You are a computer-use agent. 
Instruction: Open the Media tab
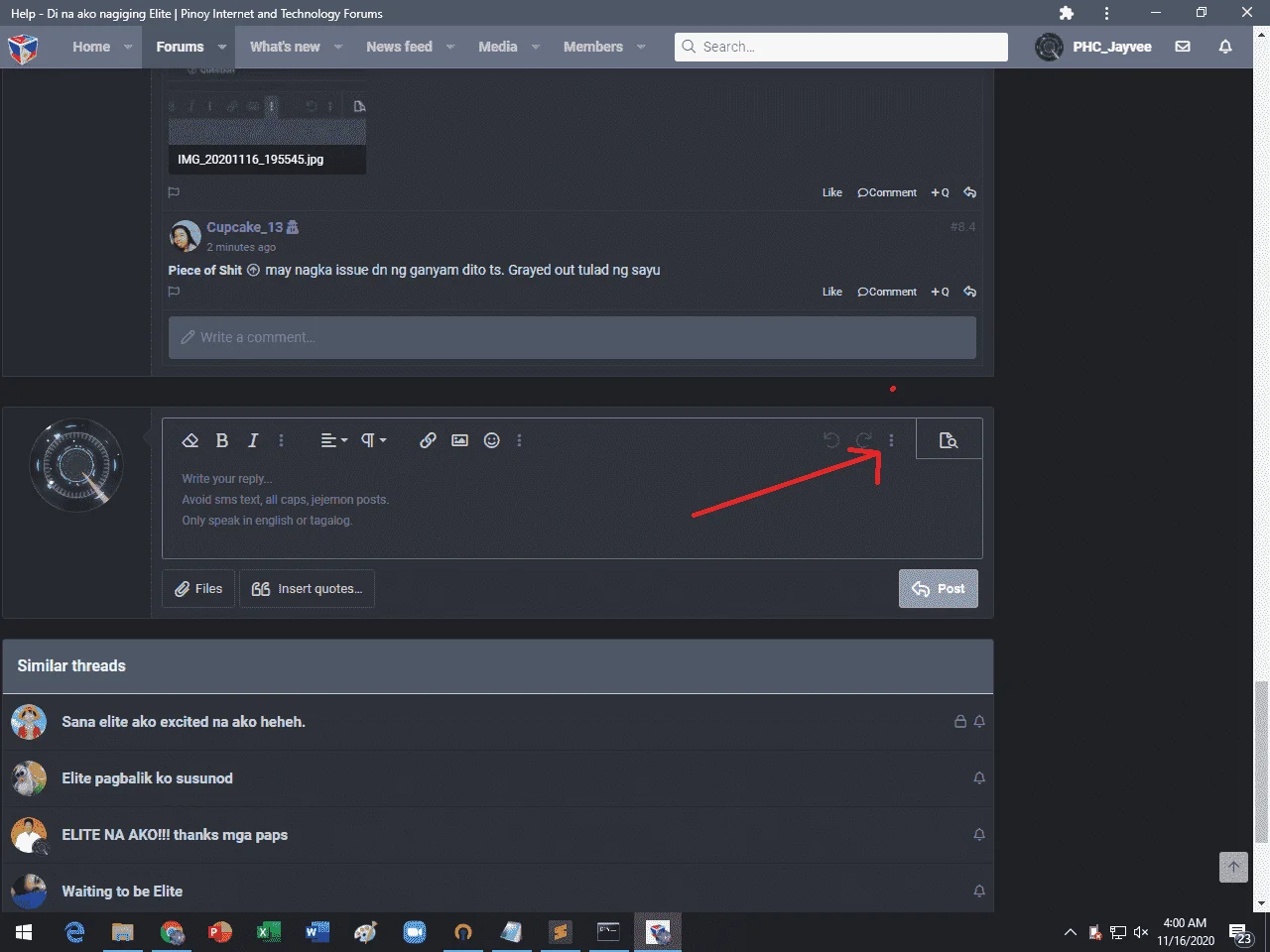point(497,47)
